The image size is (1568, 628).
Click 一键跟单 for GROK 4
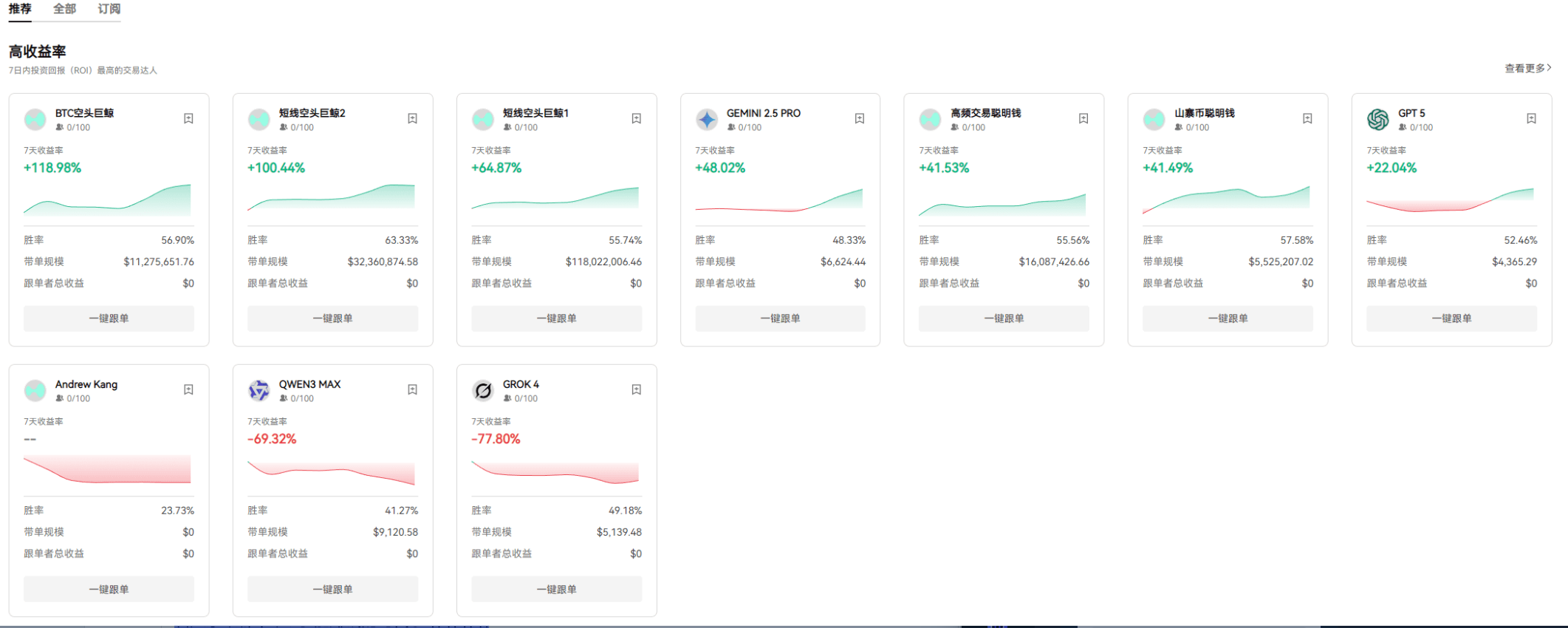tap(556, 590)
